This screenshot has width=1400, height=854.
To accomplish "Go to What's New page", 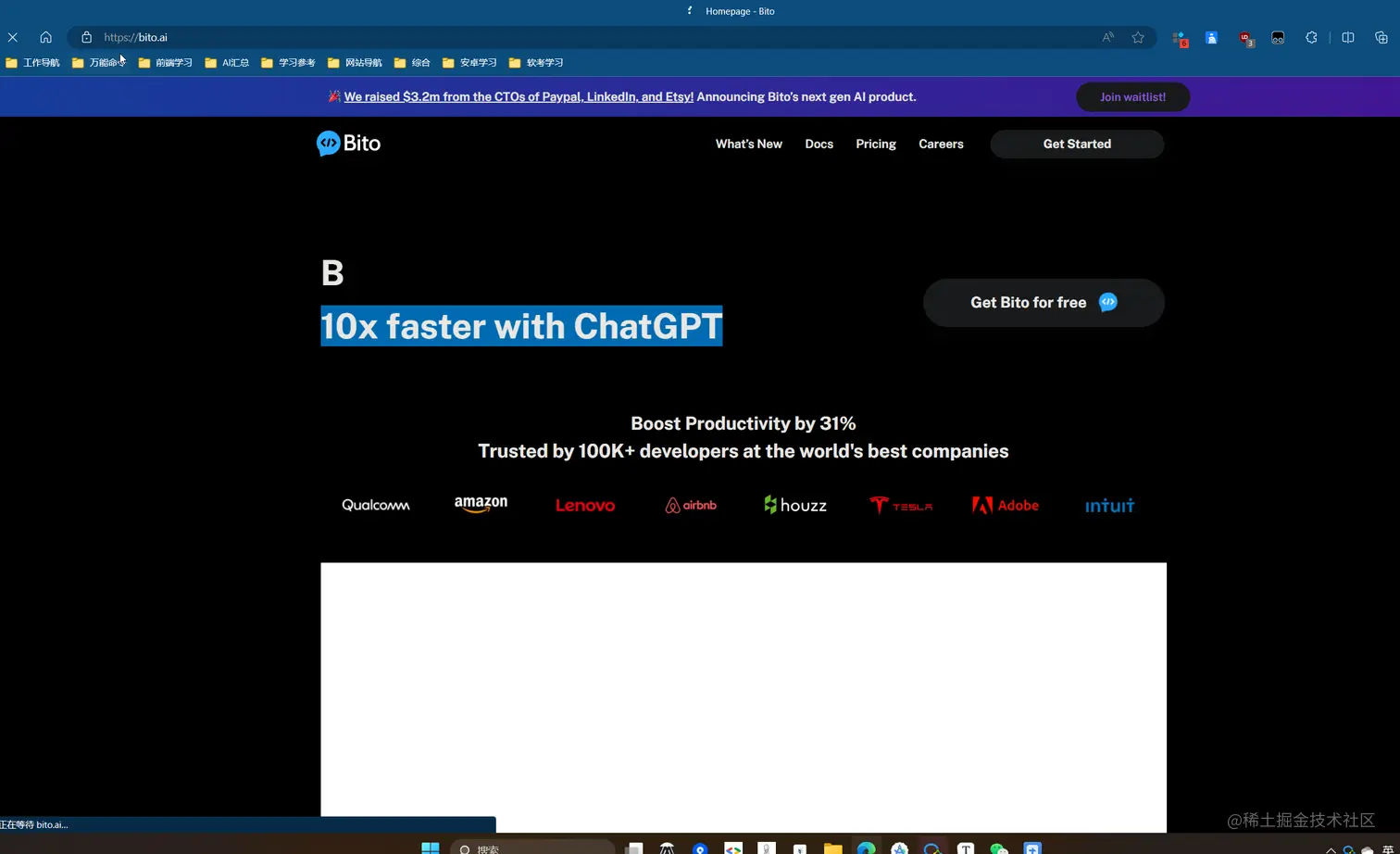I will pyautogui.click(x=749, y=144).
